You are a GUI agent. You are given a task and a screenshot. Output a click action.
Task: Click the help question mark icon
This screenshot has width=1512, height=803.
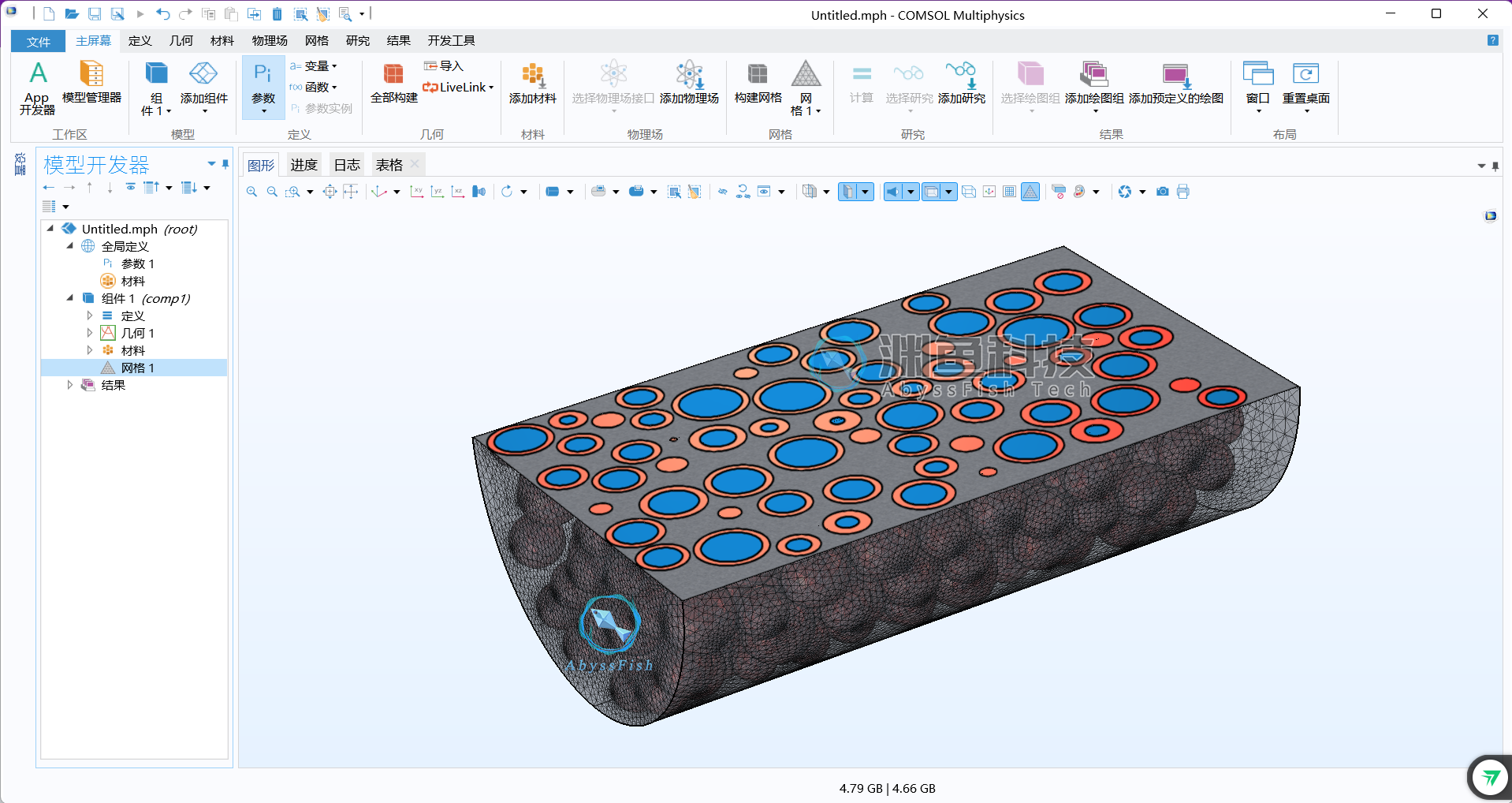pos(1492,40)
